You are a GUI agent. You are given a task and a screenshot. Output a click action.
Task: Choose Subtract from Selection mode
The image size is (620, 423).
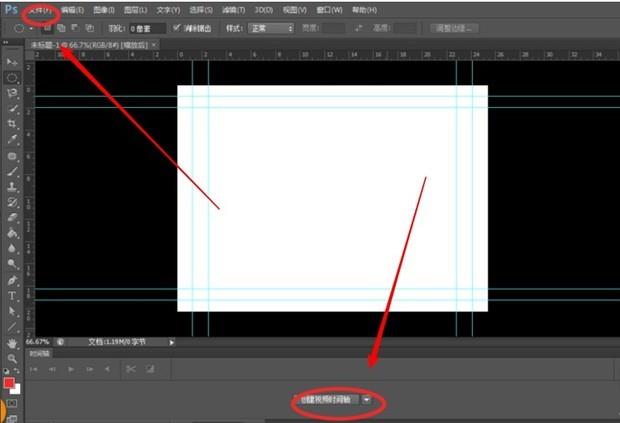(x=75, y=28)
